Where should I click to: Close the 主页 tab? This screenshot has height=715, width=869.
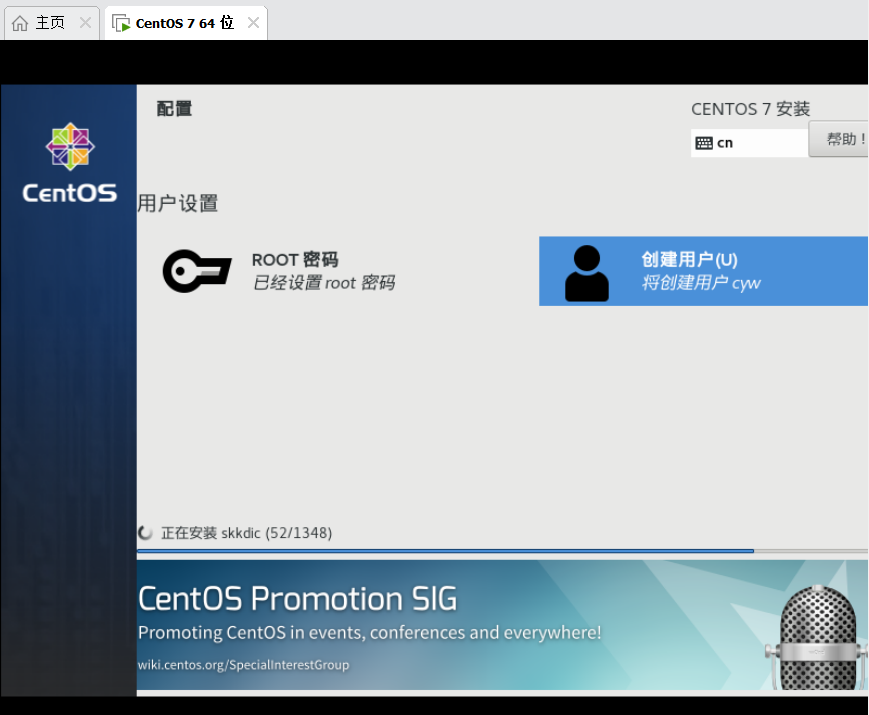click(x=85, y=23)
